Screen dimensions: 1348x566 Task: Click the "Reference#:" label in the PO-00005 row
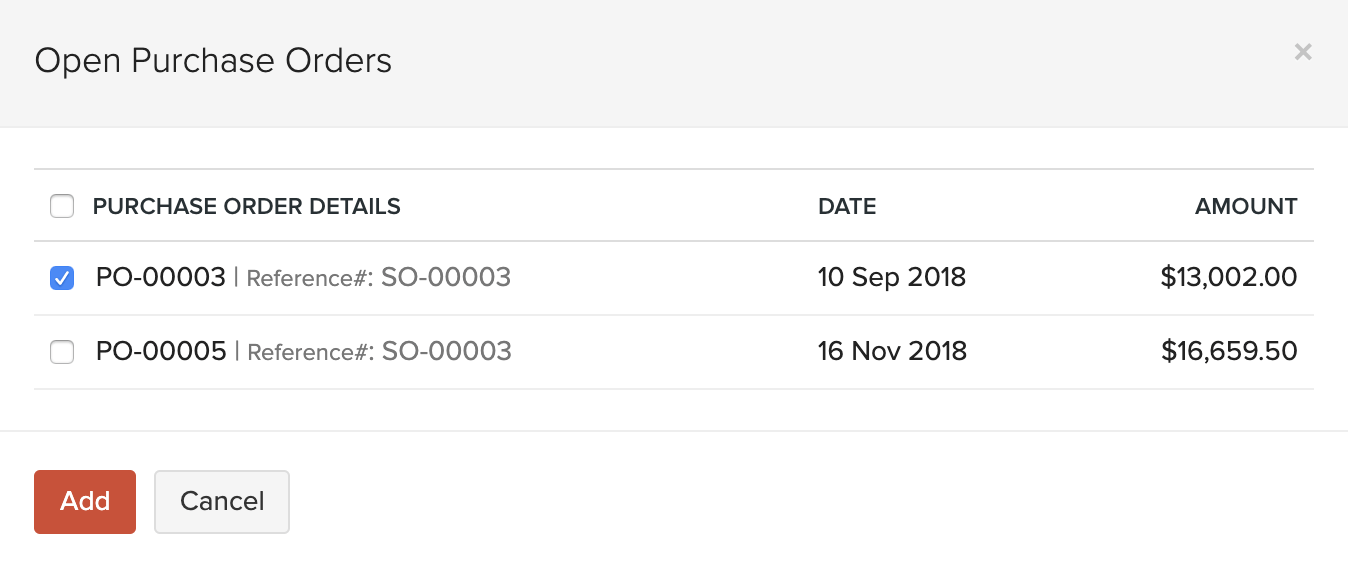click(309, 352)
